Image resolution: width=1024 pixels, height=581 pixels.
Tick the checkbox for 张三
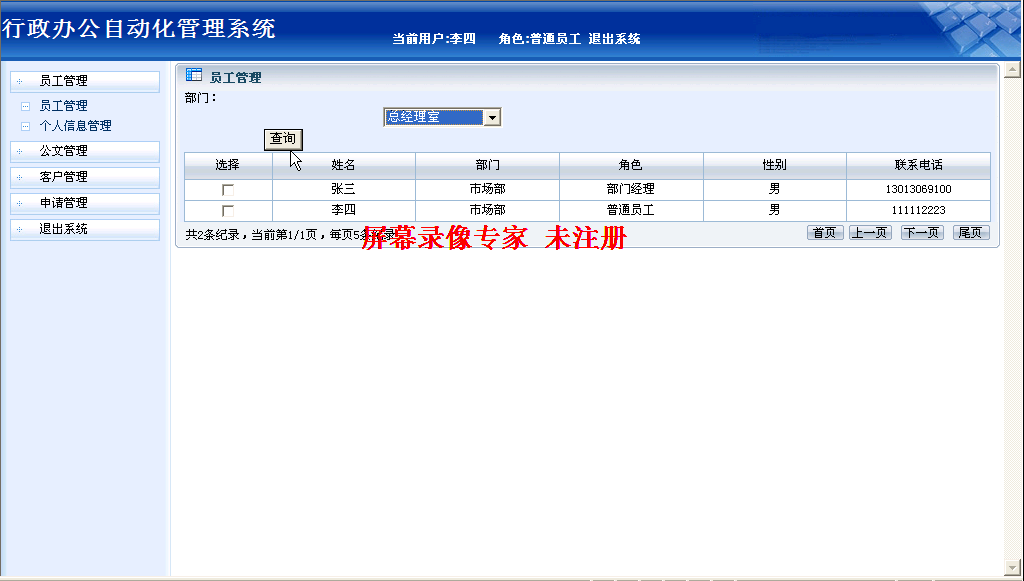pos(228,190)
